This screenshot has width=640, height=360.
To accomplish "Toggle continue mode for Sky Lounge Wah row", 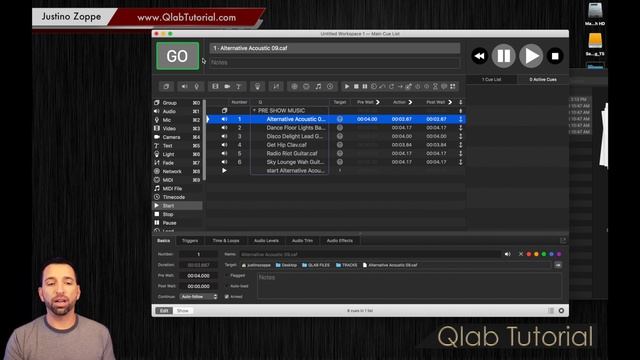I will point(460,162).
